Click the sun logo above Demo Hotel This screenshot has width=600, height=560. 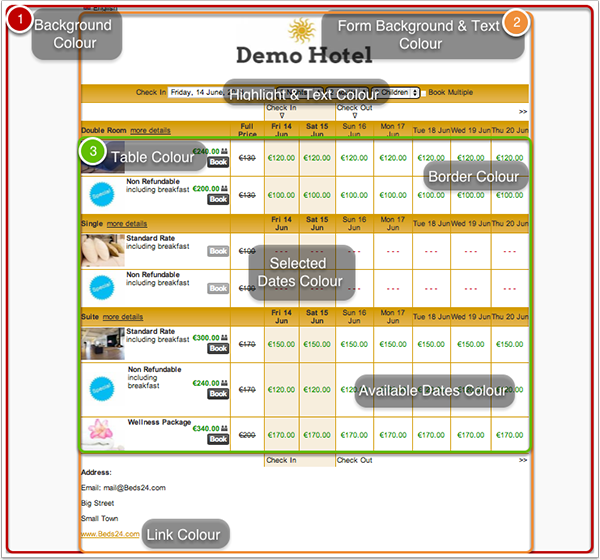[x=302, y=30]
